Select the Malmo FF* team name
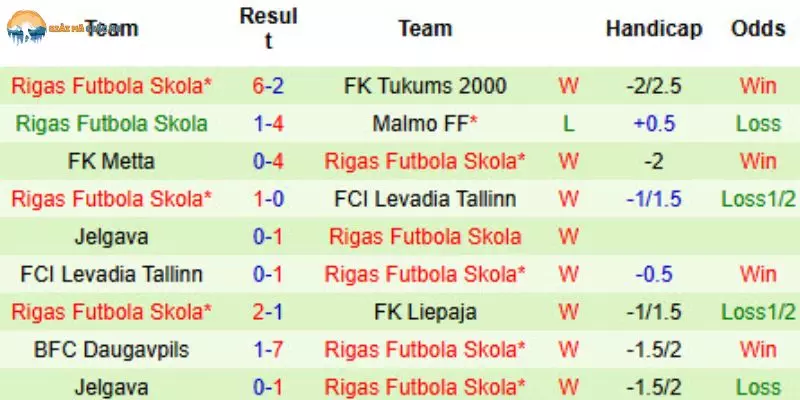This screenshot has height=400, width=800. click(x=425, y=123)
